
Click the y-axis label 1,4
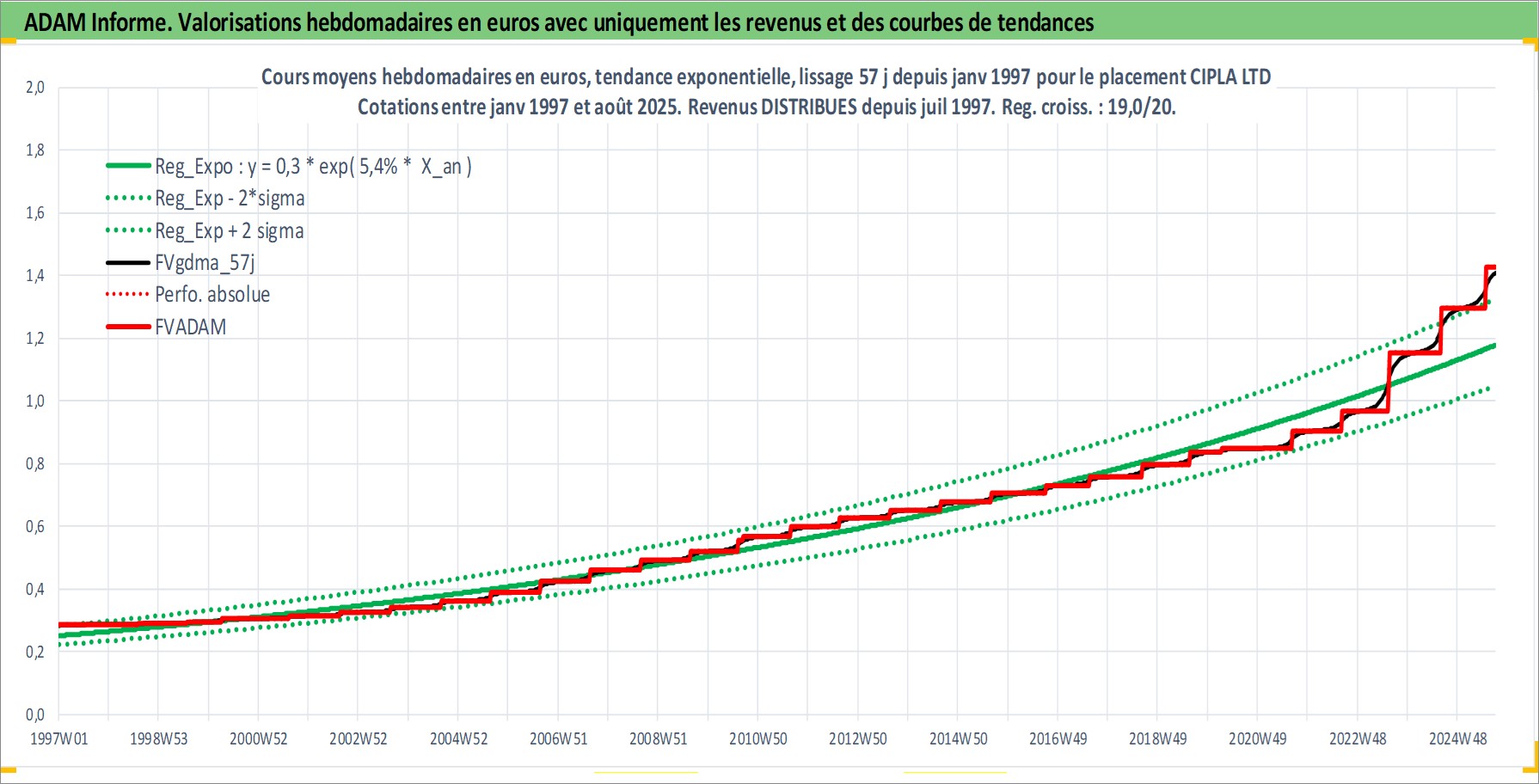(35, 276)
